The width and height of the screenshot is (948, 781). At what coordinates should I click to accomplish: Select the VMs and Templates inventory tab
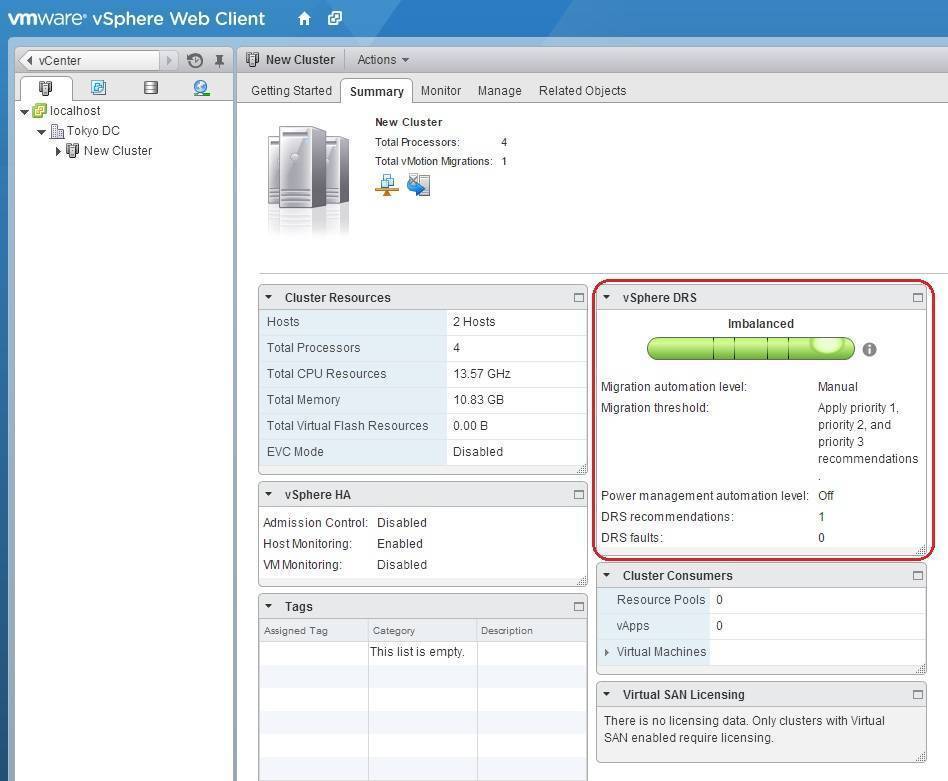point(99,88)
